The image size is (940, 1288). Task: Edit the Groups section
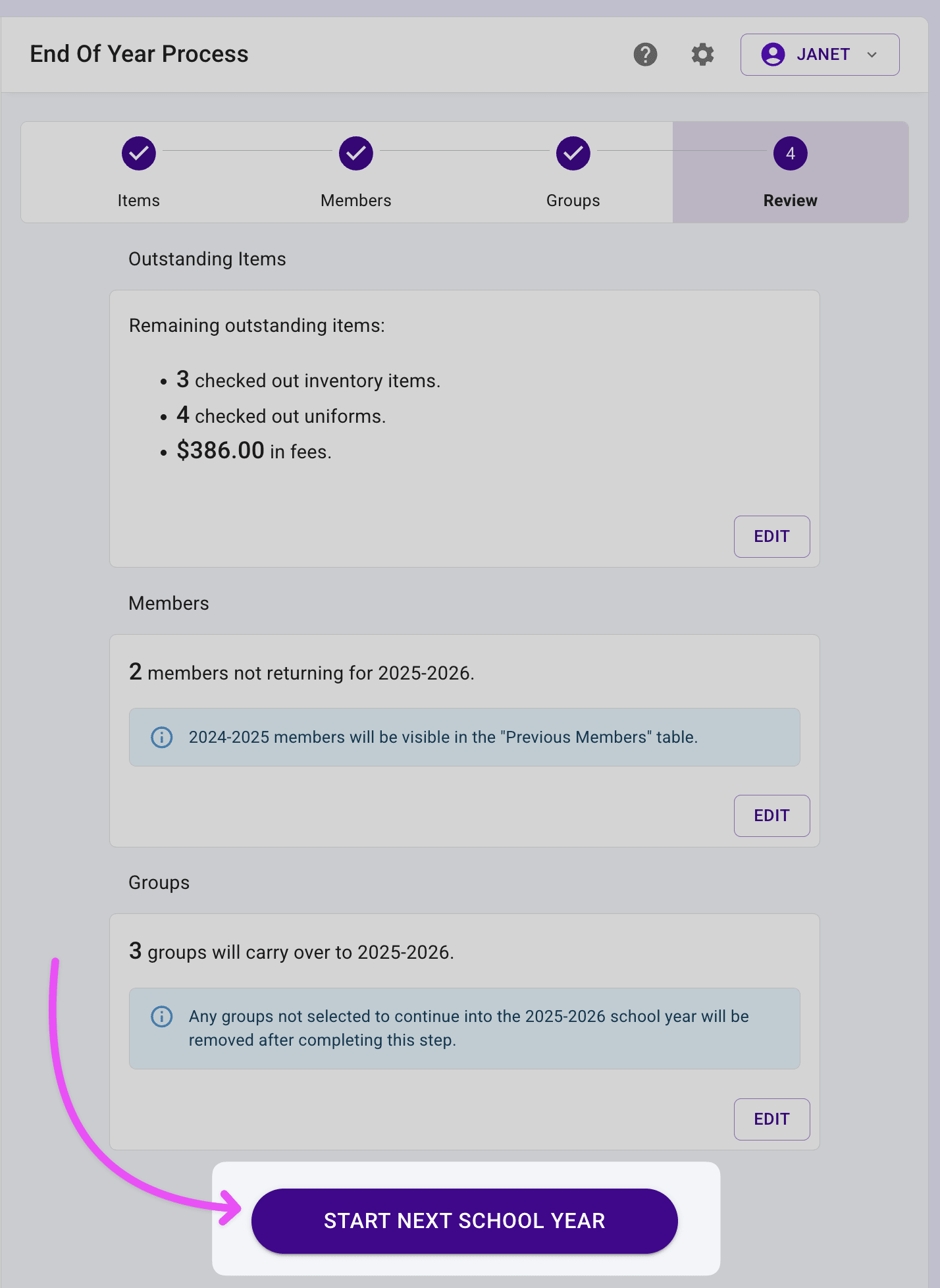771,1119
